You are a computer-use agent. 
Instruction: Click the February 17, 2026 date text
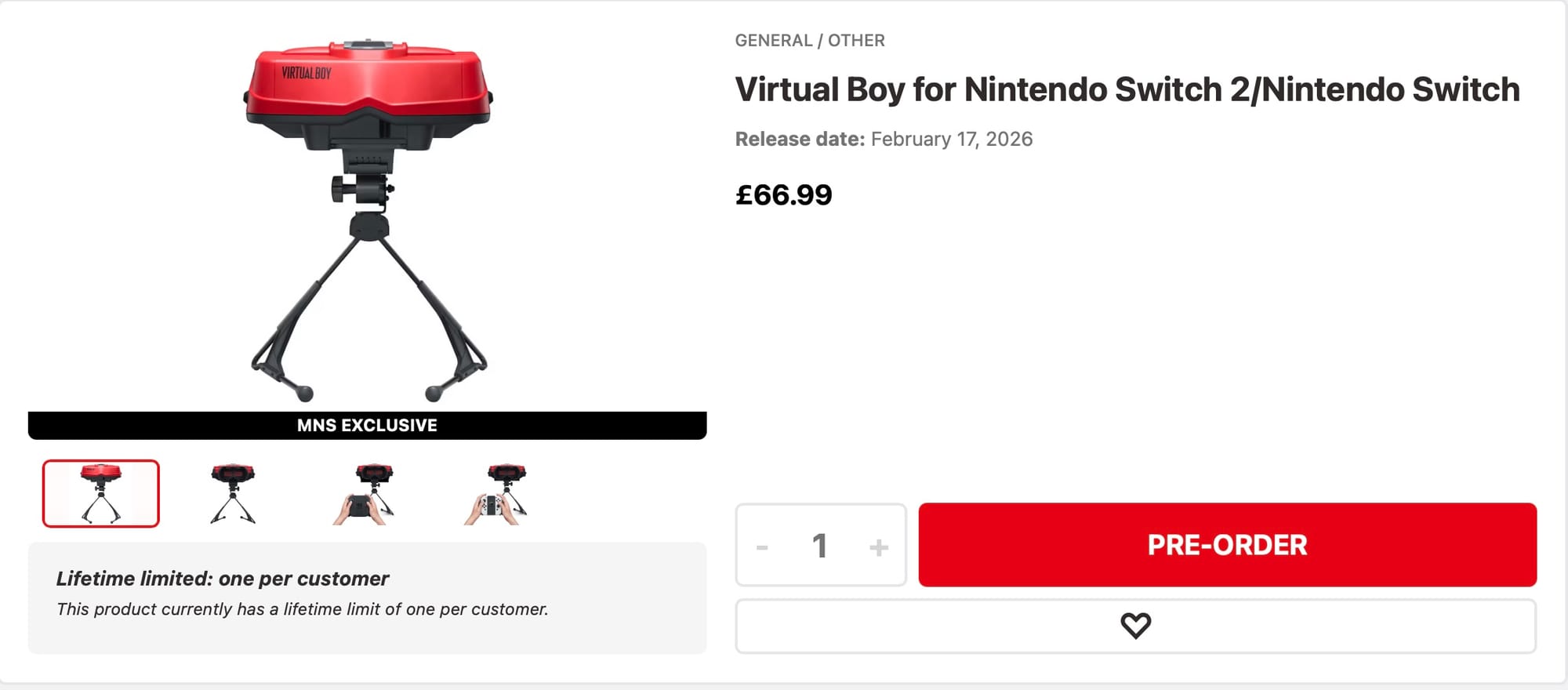click(x=951, y=139)
